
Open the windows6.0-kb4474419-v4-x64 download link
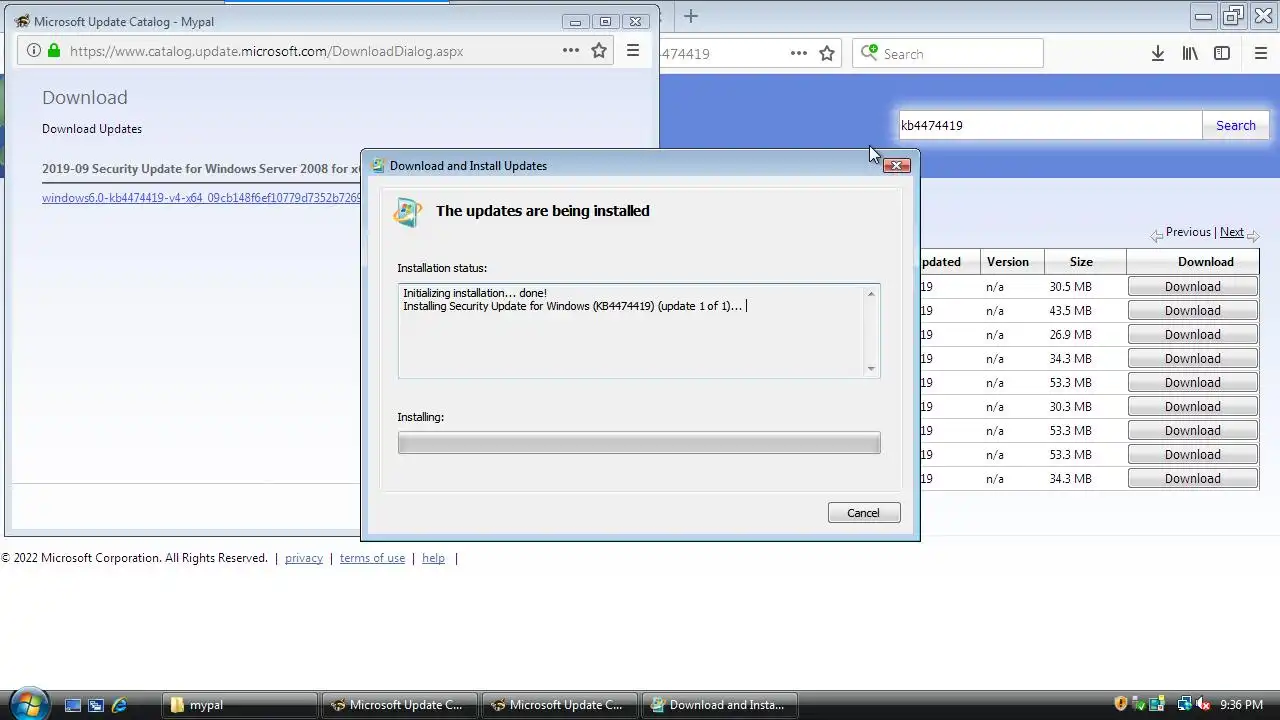click(201, 198)
